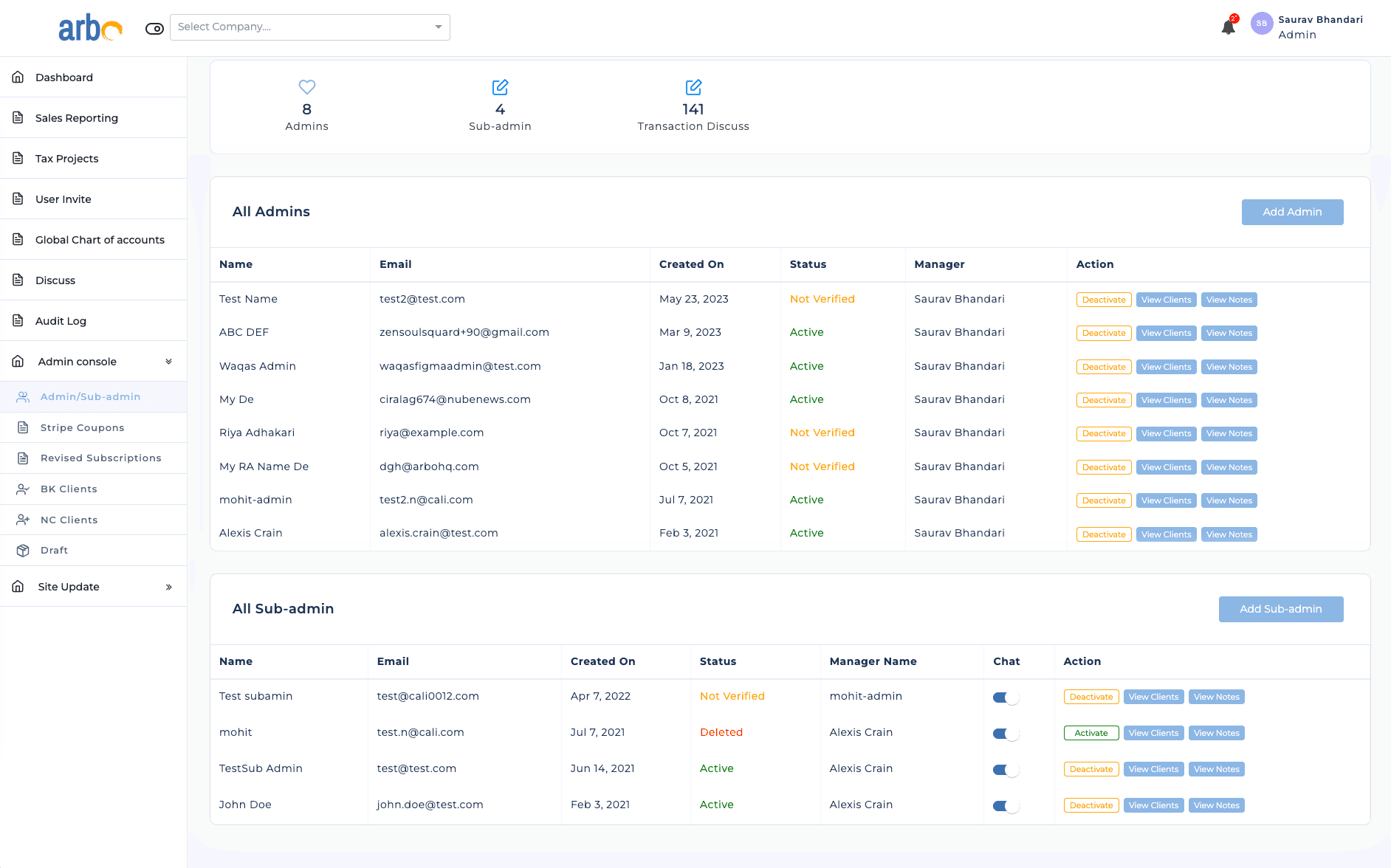Click the edit icon above Transaction Discuss
This screenshot has height=868, width=1391.
pyautogui.click(x=693, y=87)
